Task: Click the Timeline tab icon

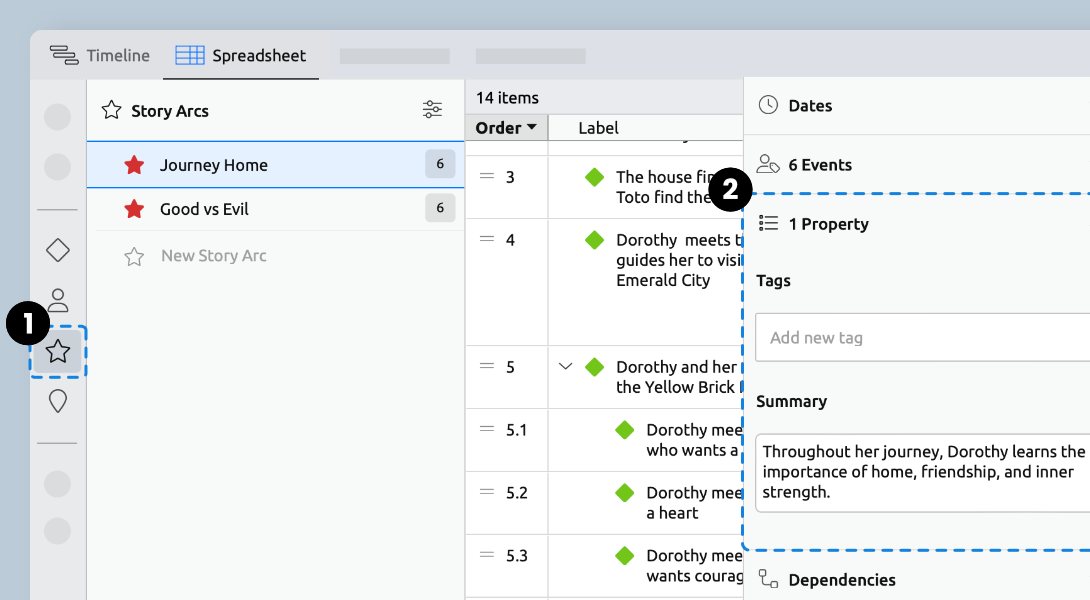Action: tap(64, 56)
